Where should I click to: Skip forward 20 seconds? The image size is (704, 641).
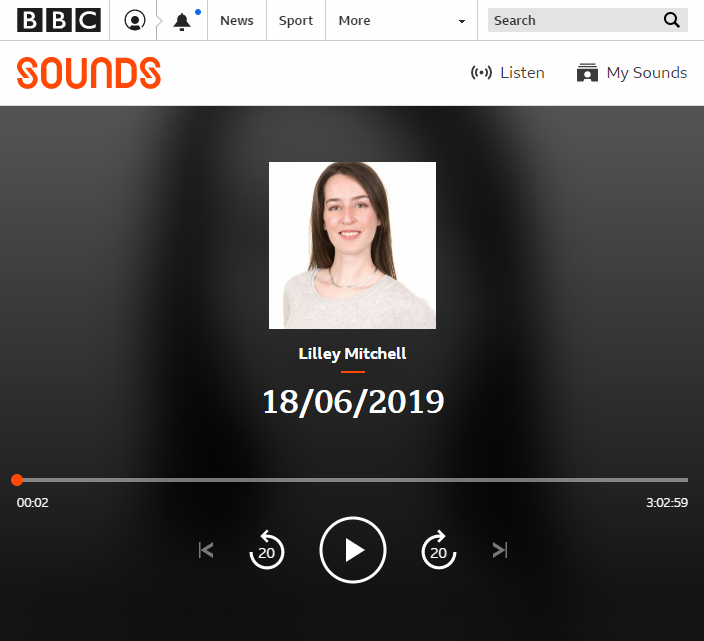439,550
